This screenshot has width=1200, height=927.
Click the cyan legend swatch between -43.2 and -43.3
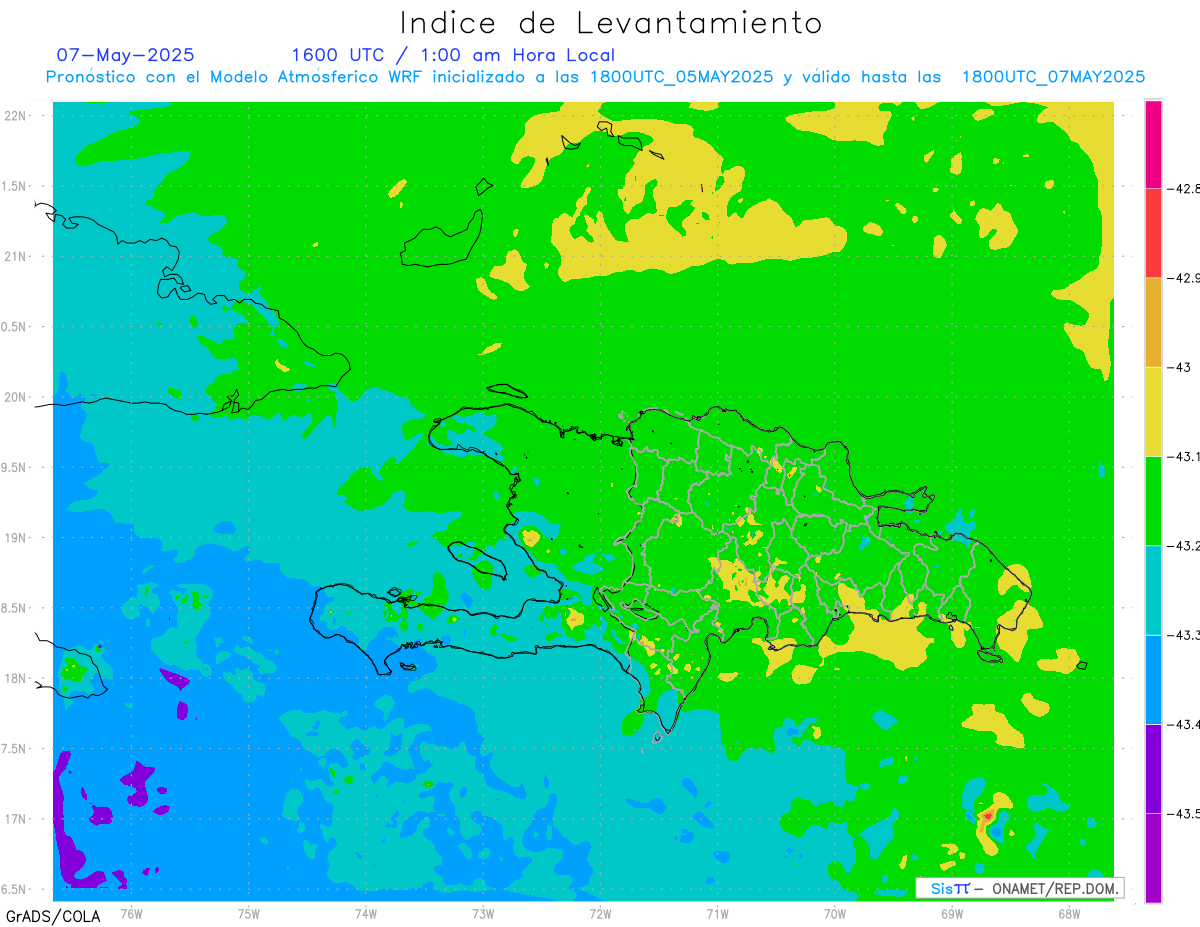[x=1153, y=589]
